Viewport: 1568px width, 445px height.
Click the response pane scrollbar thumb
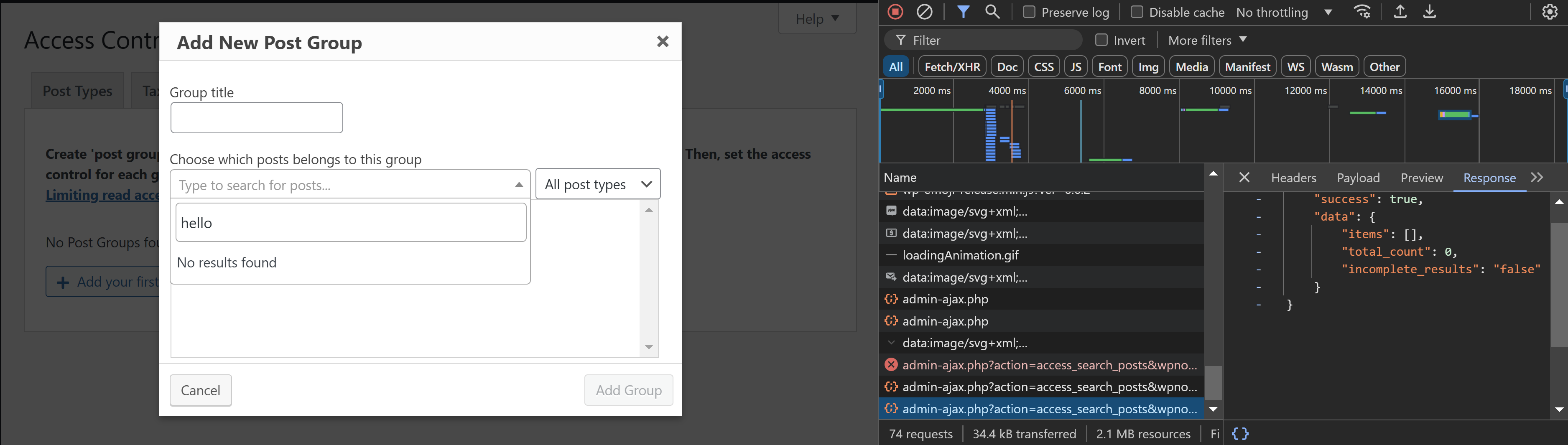1558,284
